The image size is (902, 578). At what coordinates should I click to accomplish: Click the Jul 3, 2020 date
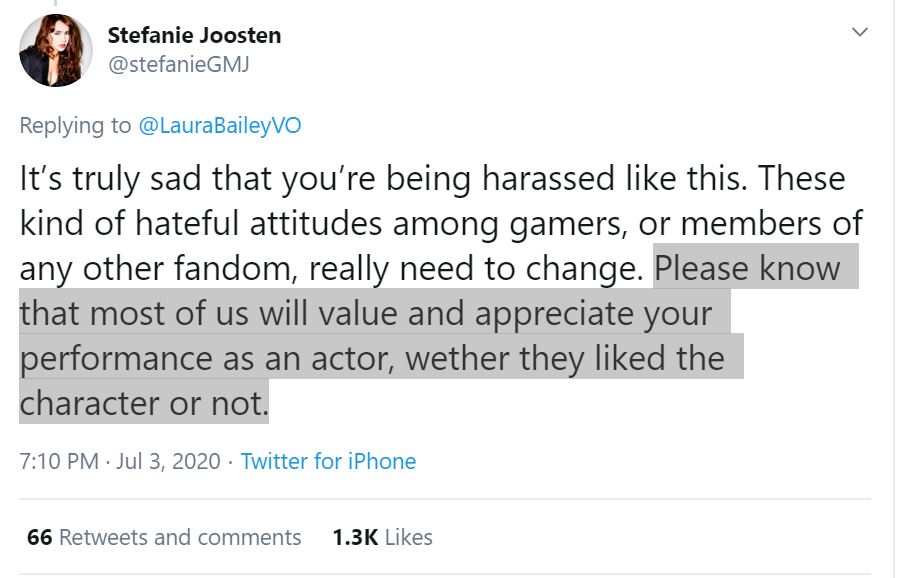click(167, 461)
